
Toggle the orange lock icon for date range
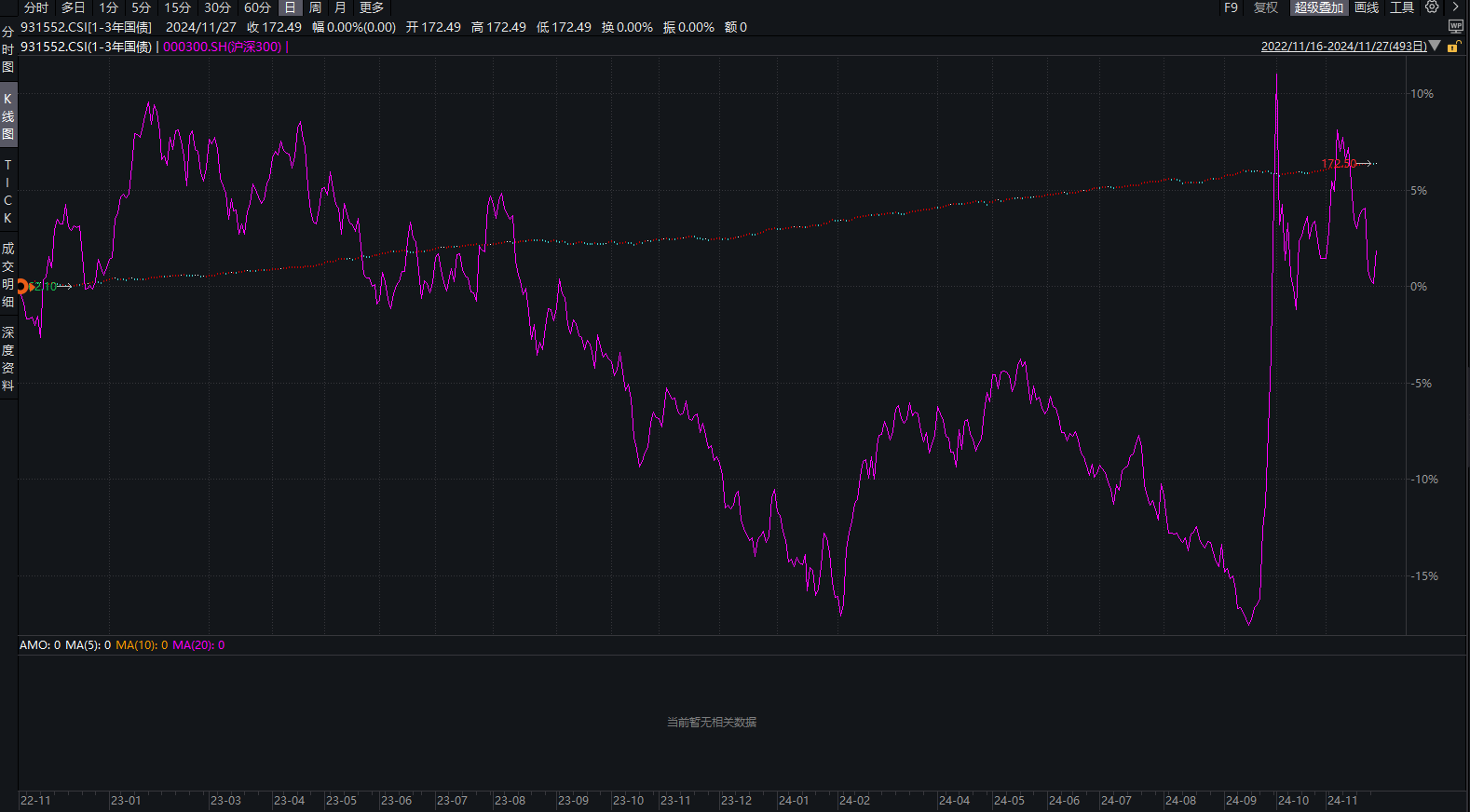coord(1453,47)
